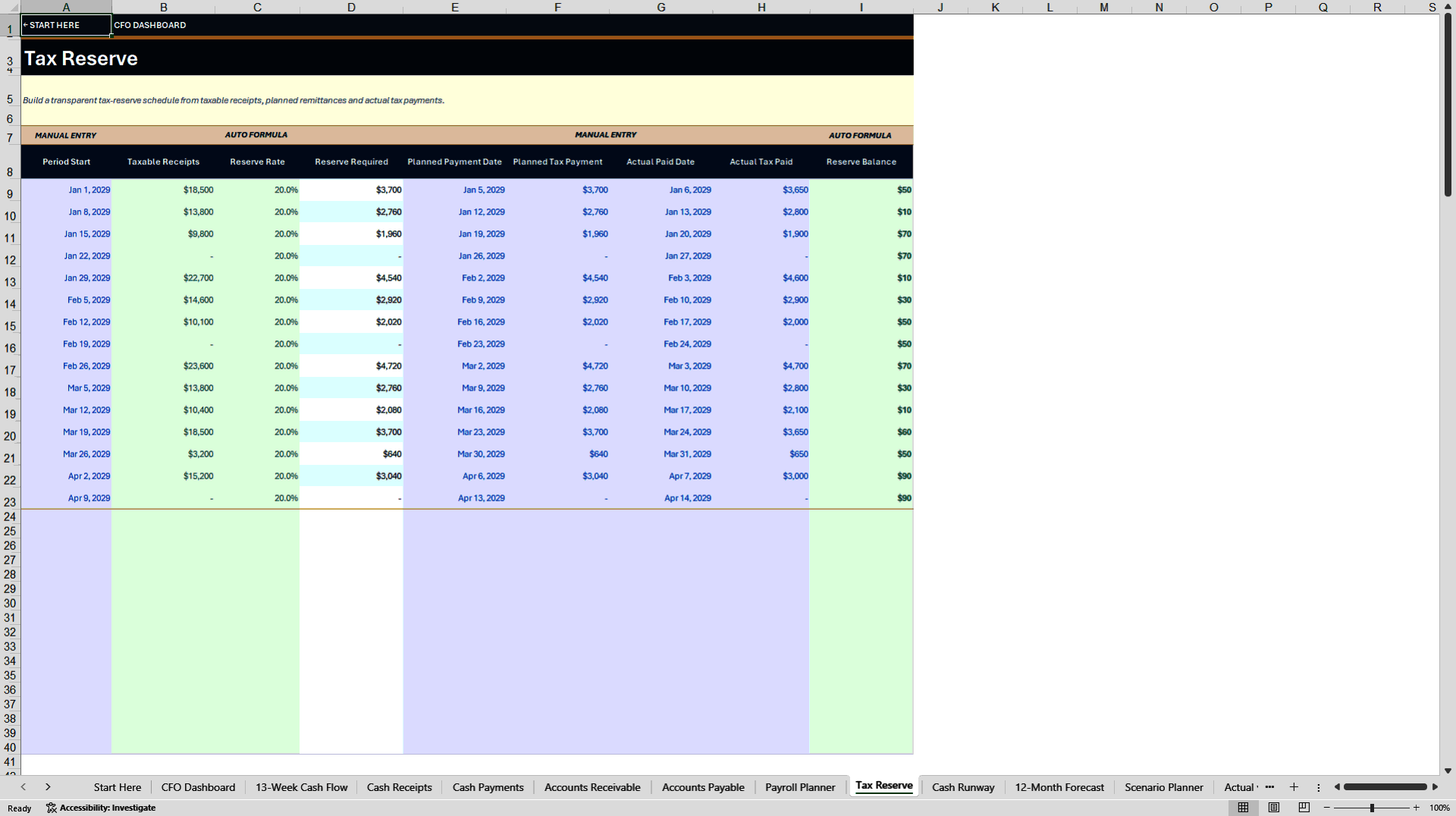This screenshot has width=1456, height=816.
Task: Switch to 13-Week Cash Flow tab
Action: click(301, 787)
